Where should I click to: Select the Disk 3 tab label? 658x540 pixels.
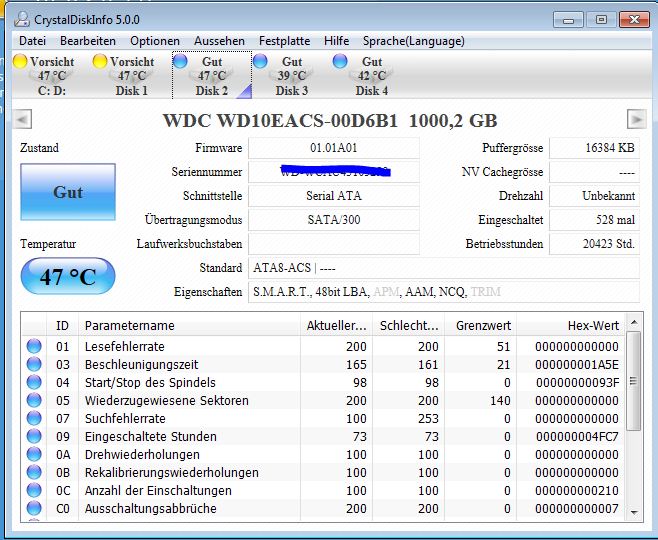click(292, 91)
